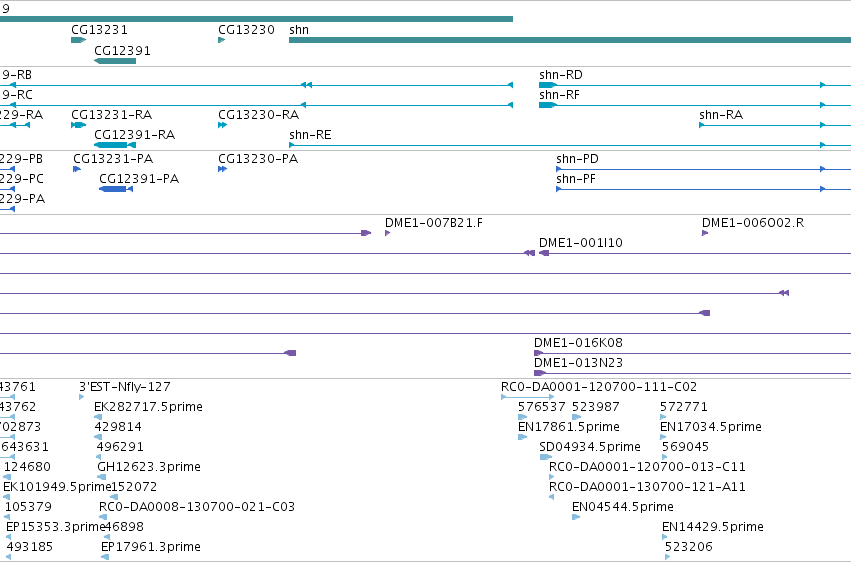Click the CG13231-RA transcript glyph
The width and height of the screenshot is (851, 562).
tap(79, 125)
